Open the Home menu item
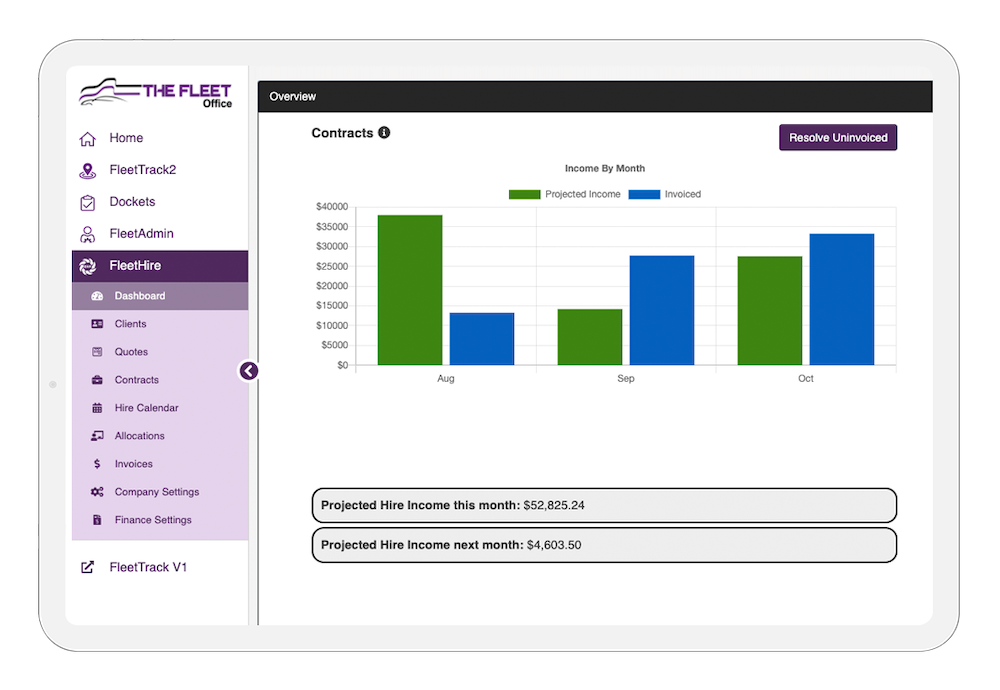 (159, 138)
